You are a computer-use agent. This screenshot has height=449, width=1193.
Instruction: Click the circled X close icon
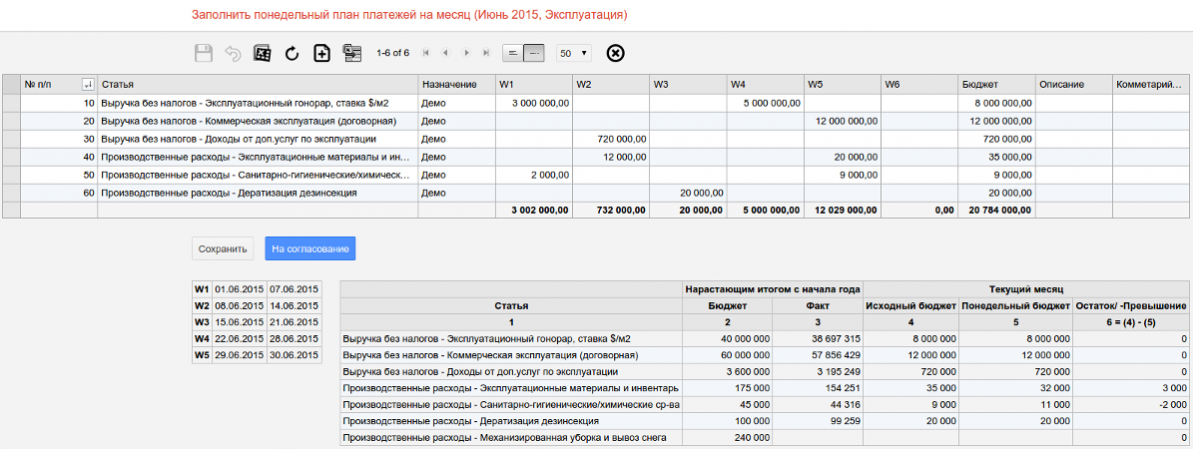[x=616, y=53]
